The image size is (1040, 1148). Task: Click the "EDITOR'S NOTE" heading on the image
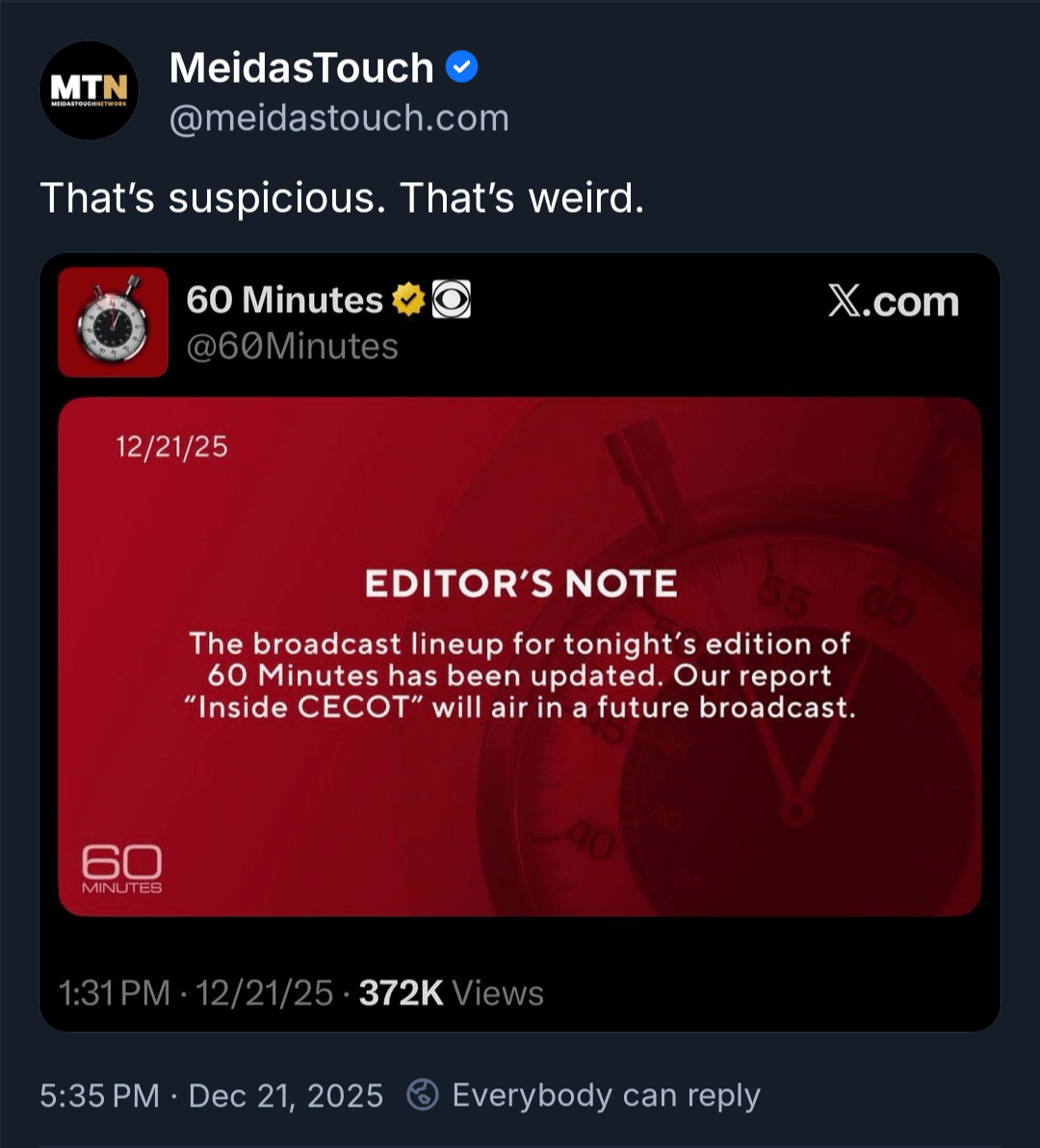point(520,584)
